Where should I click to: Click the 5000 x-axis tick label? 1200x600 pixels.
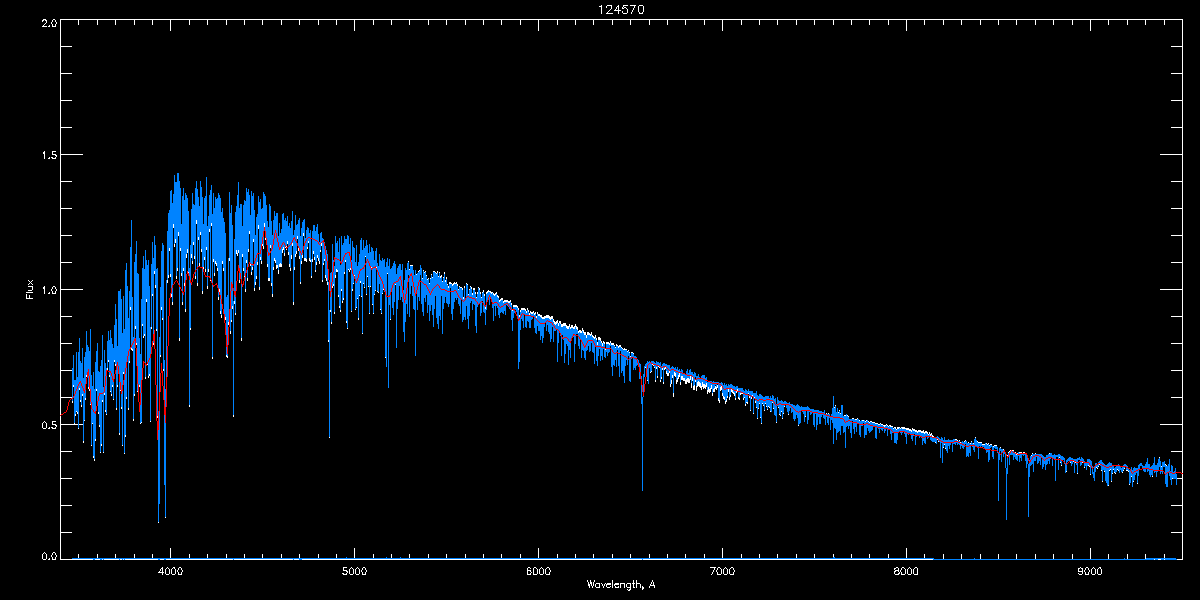[x=355, y=571]
